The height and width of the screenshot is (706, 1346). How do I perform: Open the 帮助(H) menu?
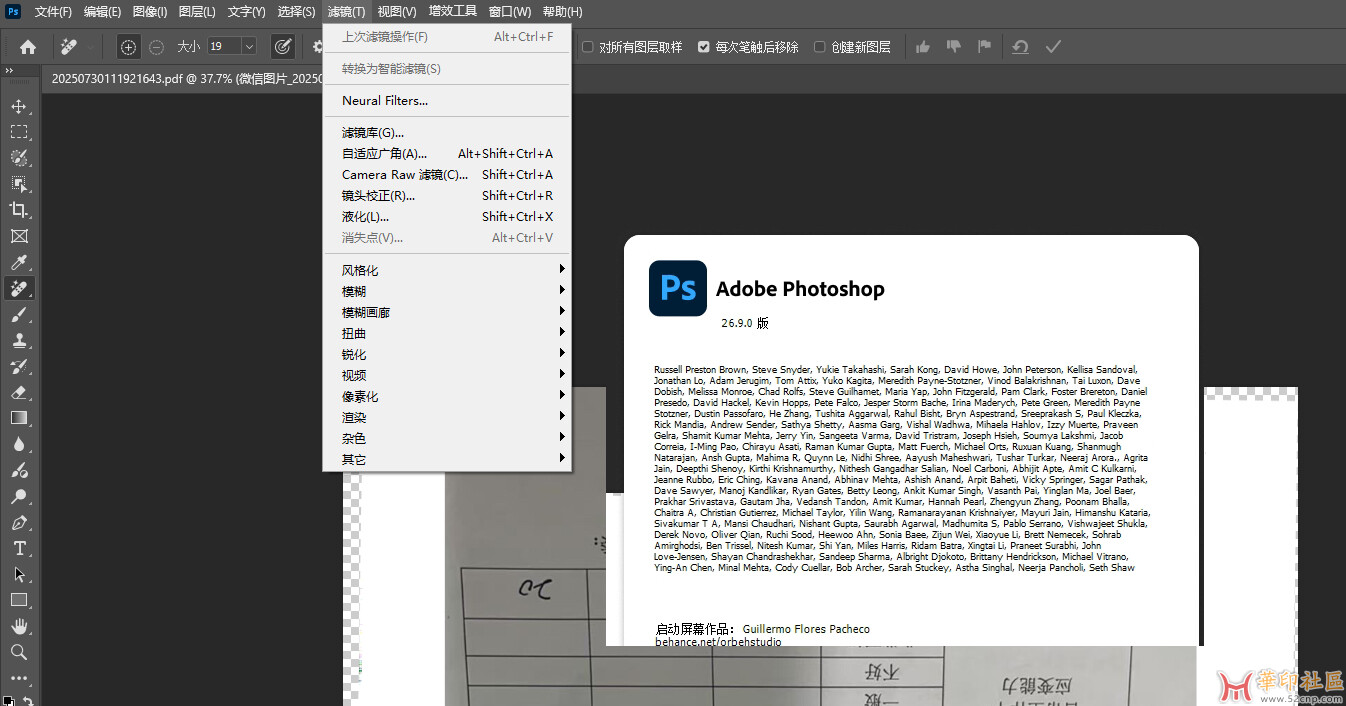point(562,12)
